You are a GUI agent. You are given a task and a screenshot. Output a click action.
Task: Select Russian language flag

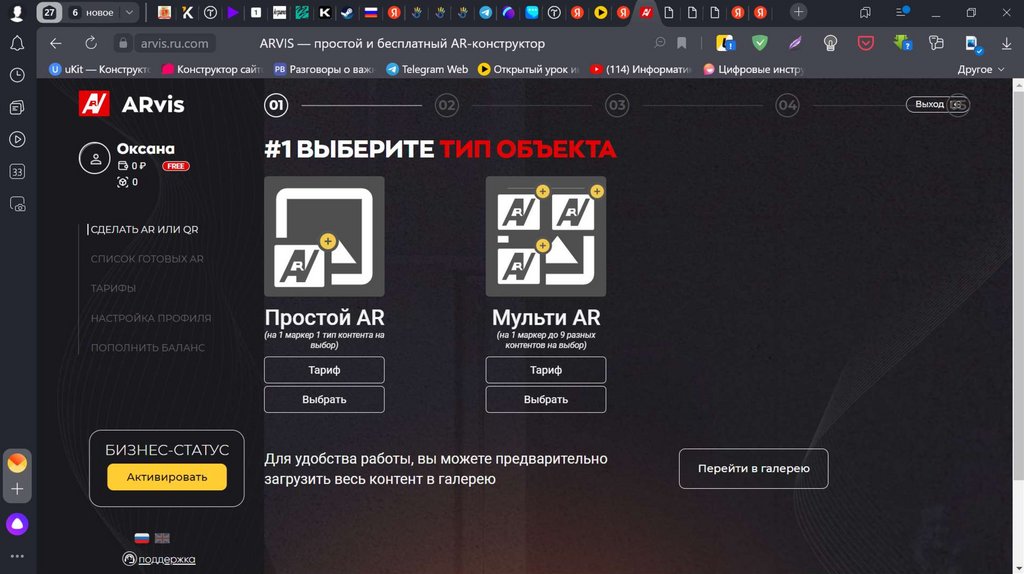point(142,538)
